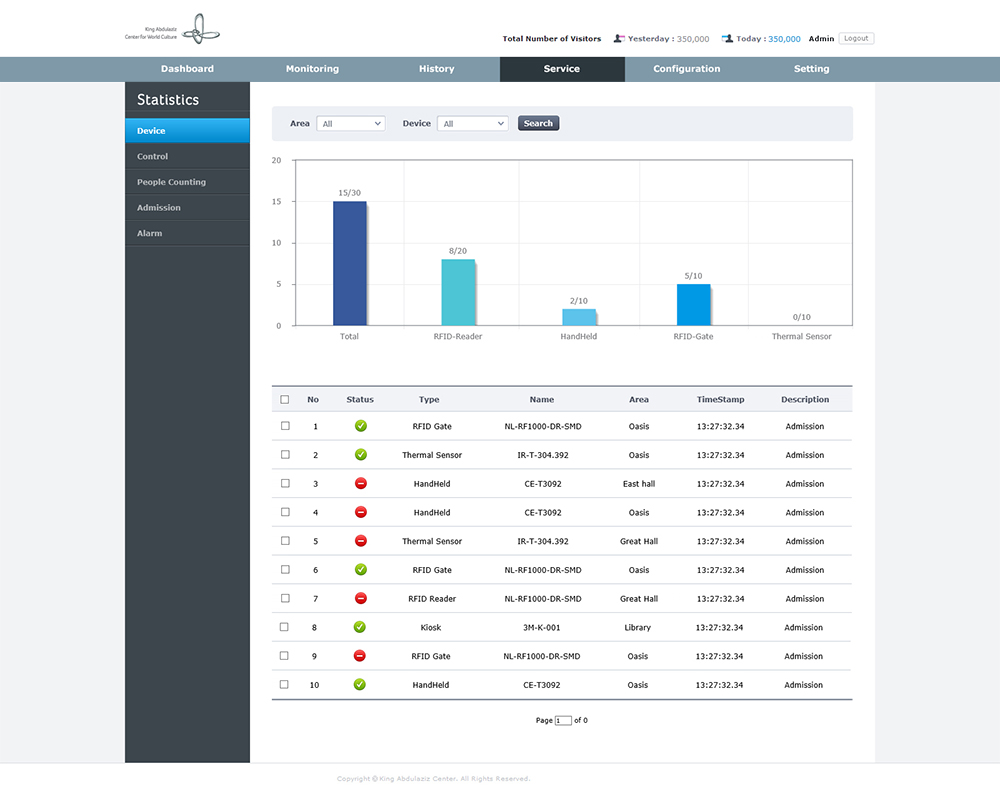Click green status icon for Kiosk row

coord(360,628)
